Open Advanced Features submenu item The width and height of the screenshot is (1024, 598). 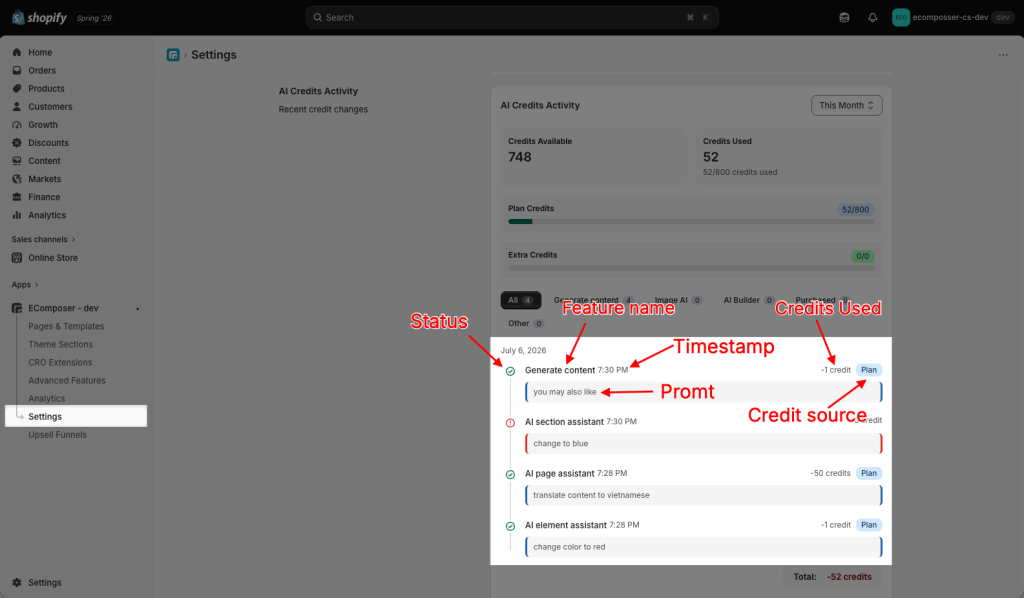tap(67, 381)
